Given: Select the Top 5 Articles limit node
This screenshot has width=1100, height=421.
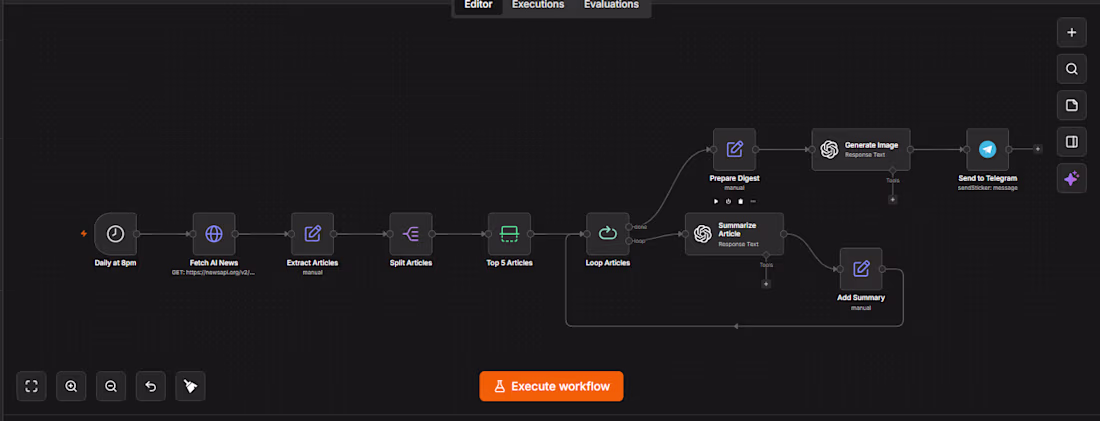Looking at the screenshot, I should (x=509, y=234).
